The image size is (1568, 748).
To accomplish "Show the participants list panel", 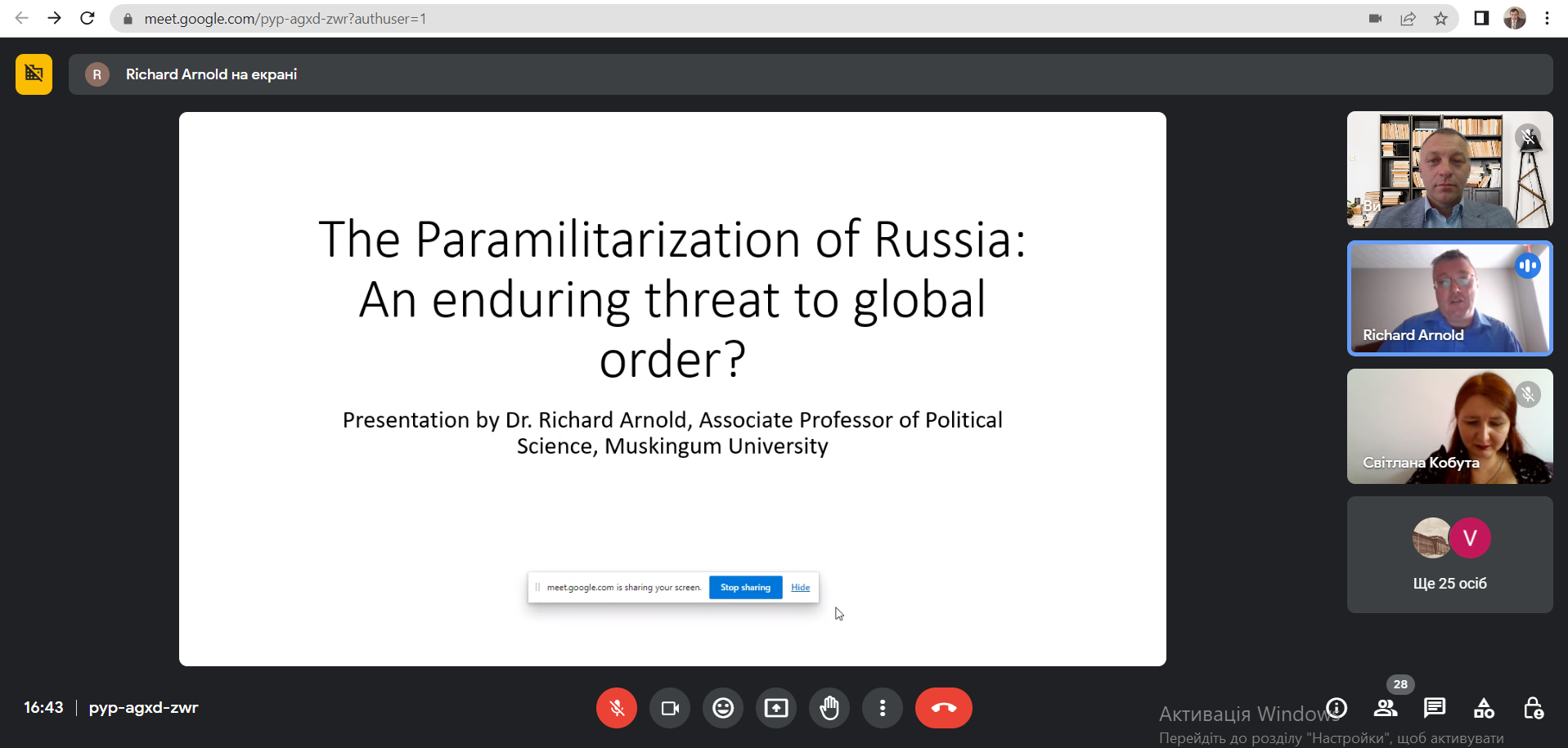I will 1386,708.
